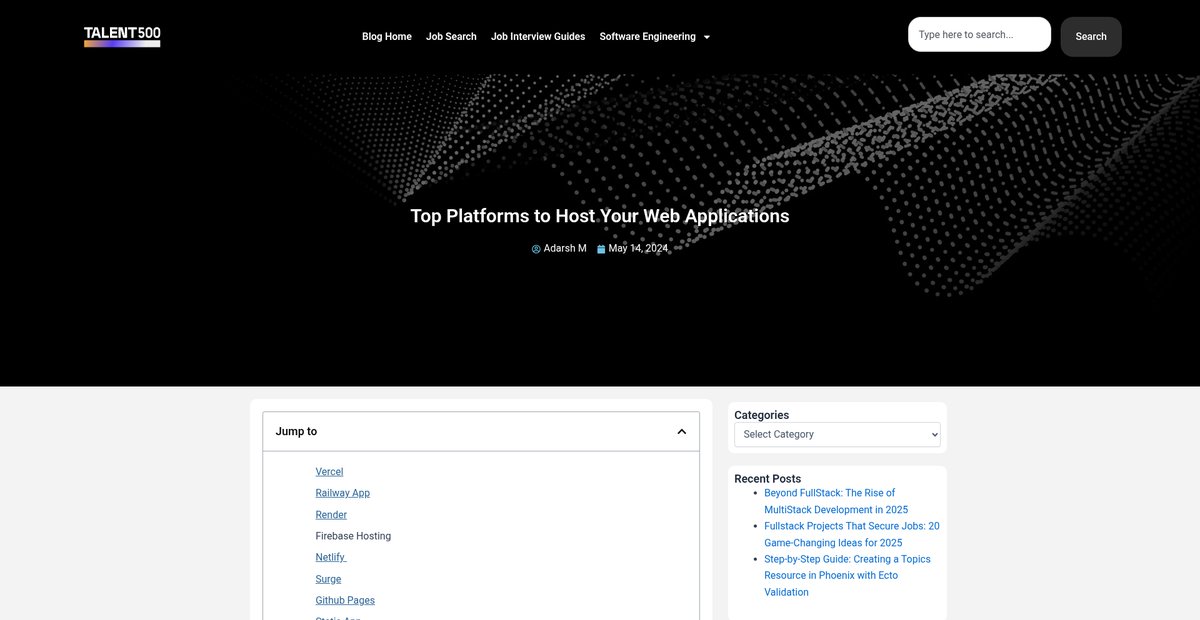Open the Job Search menu item
1200x620 pixels.
451,37
